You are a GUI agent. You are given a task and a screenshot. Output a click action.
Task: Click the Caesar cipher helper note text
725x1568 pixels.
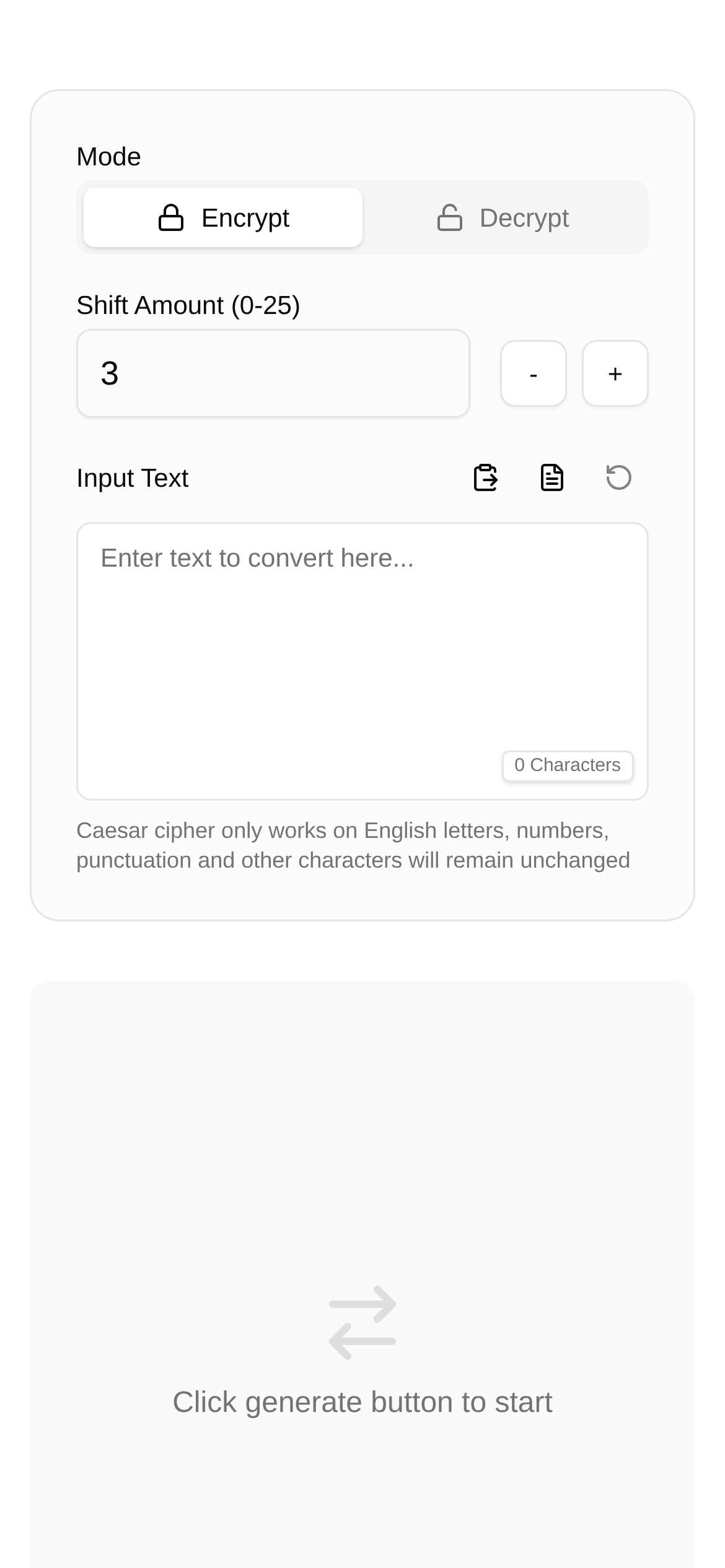coord(353,845)
